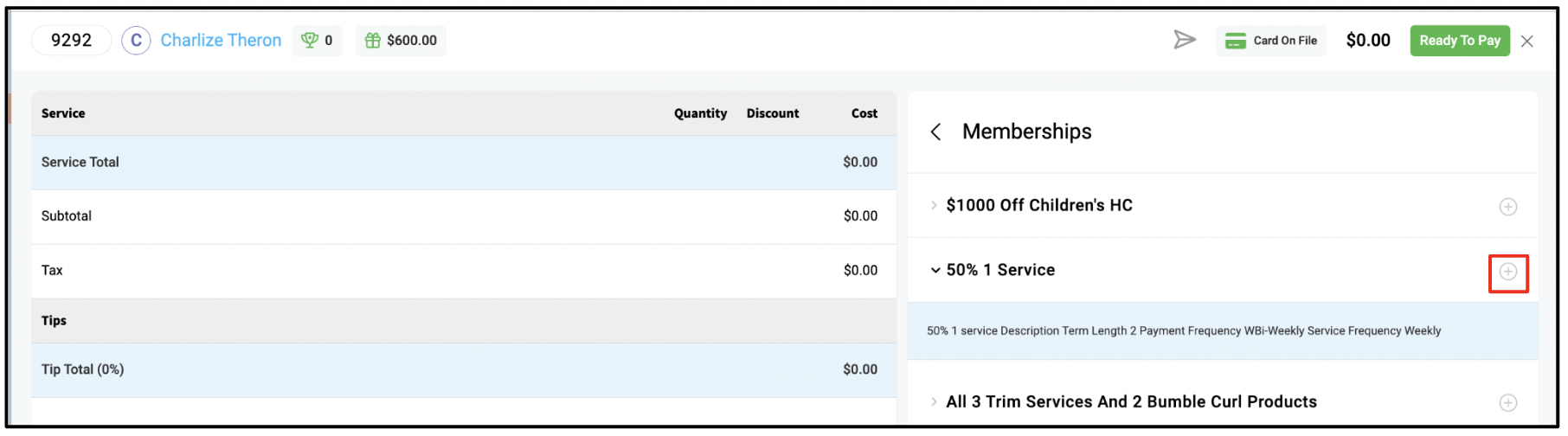Add the All 3 Trim Services membership

pos(1508,402)
